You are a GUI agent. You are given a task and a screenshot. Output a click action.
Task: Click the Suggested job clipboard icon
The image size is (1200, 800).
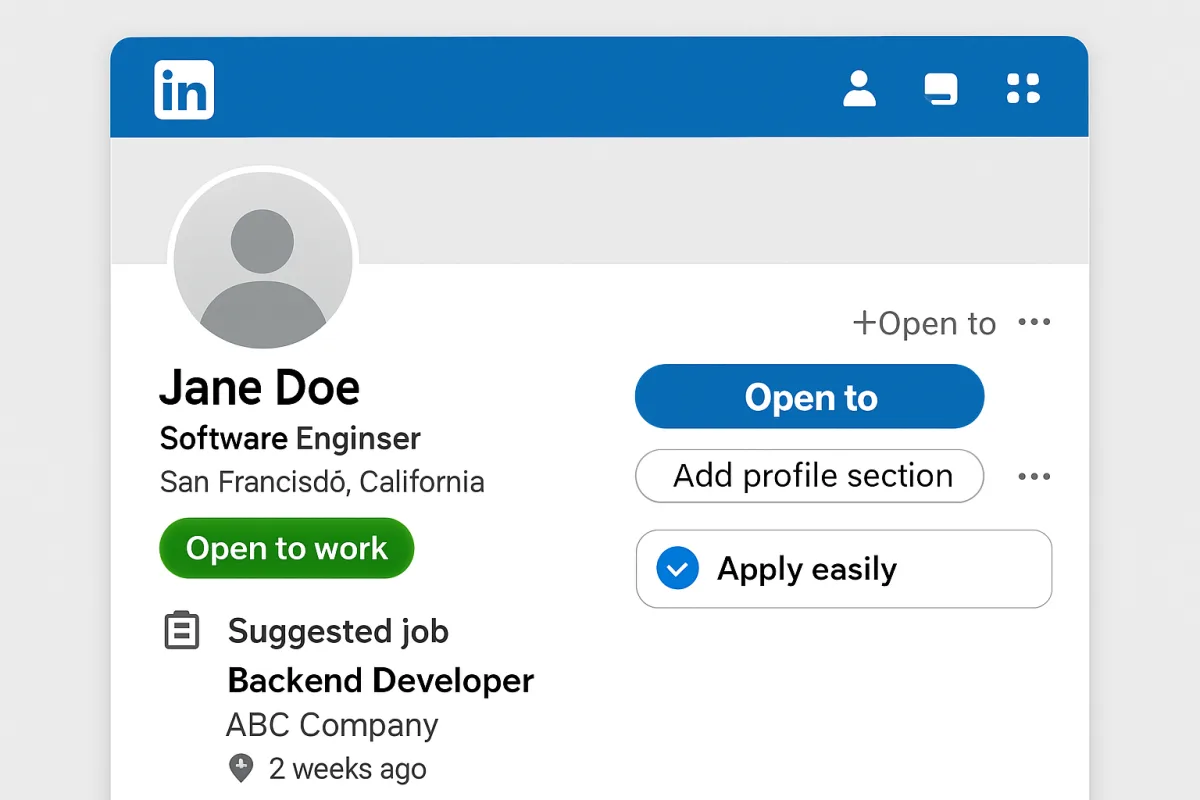click(181, 631)
